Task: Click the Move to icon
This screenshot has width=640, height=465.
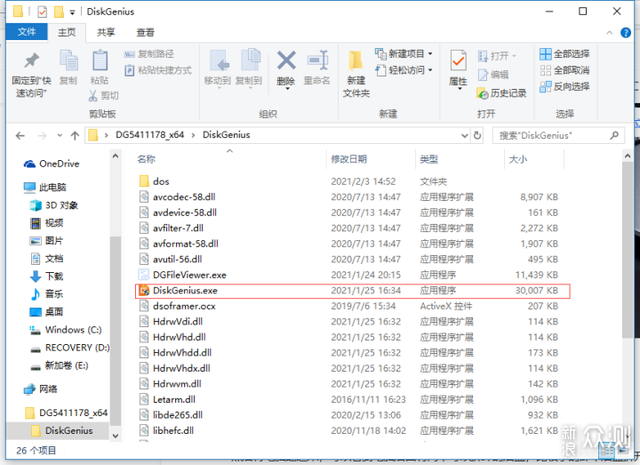Action: (219, 60)
